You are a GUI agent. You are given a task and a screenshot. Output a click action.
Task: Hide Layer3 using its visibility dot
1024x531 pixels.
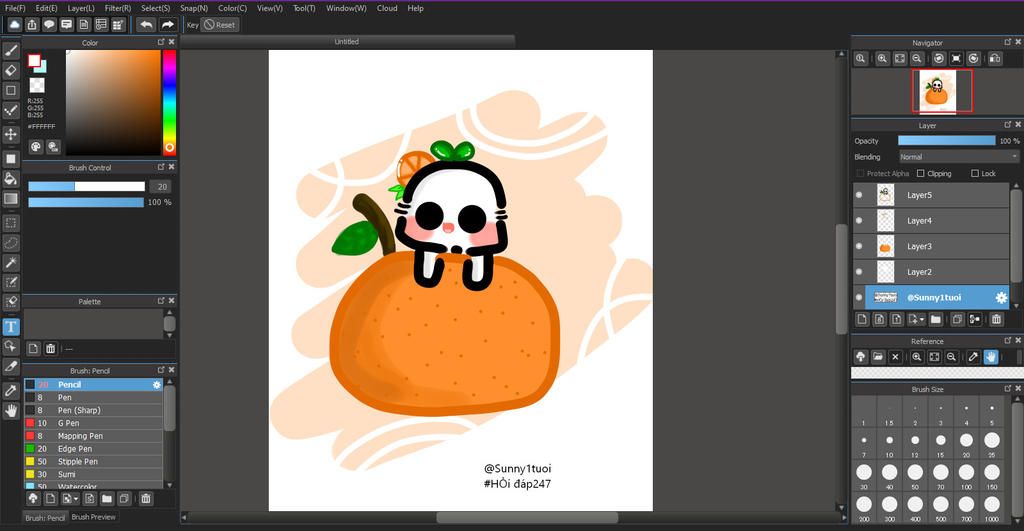859,246
